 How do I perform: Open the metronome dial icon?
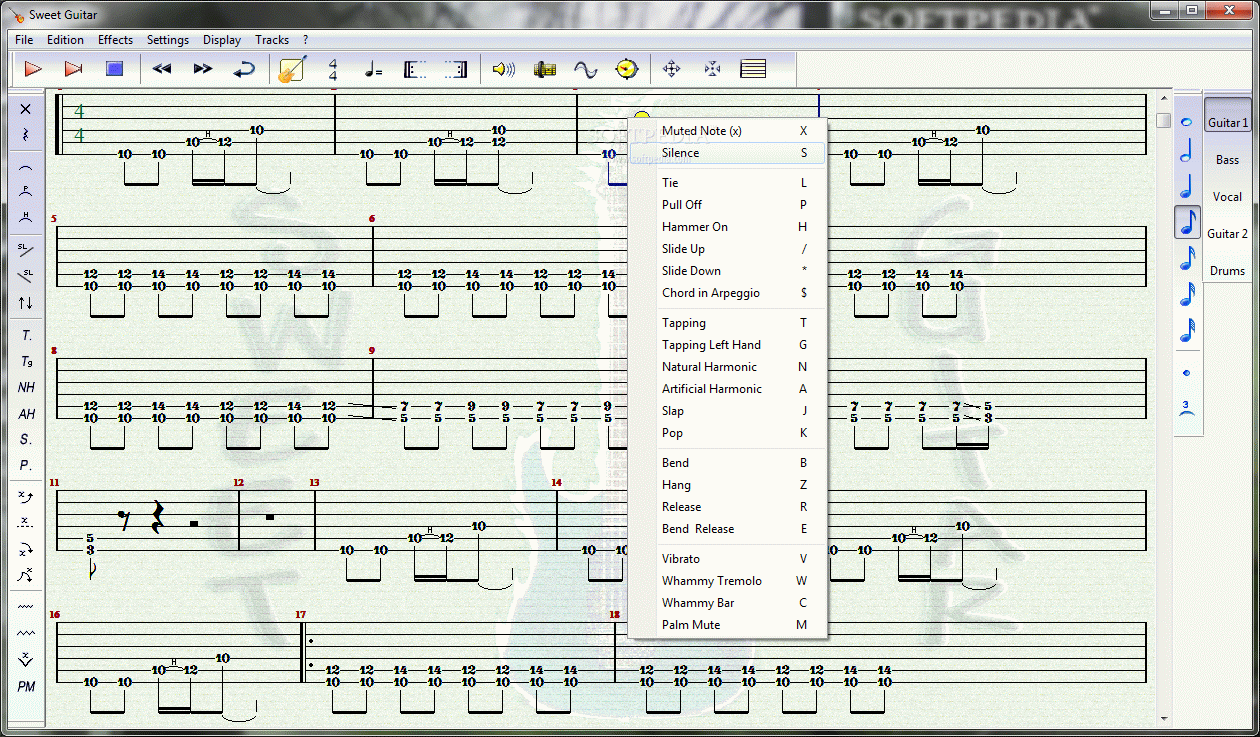pyautogui.click(x=626, y=69)
